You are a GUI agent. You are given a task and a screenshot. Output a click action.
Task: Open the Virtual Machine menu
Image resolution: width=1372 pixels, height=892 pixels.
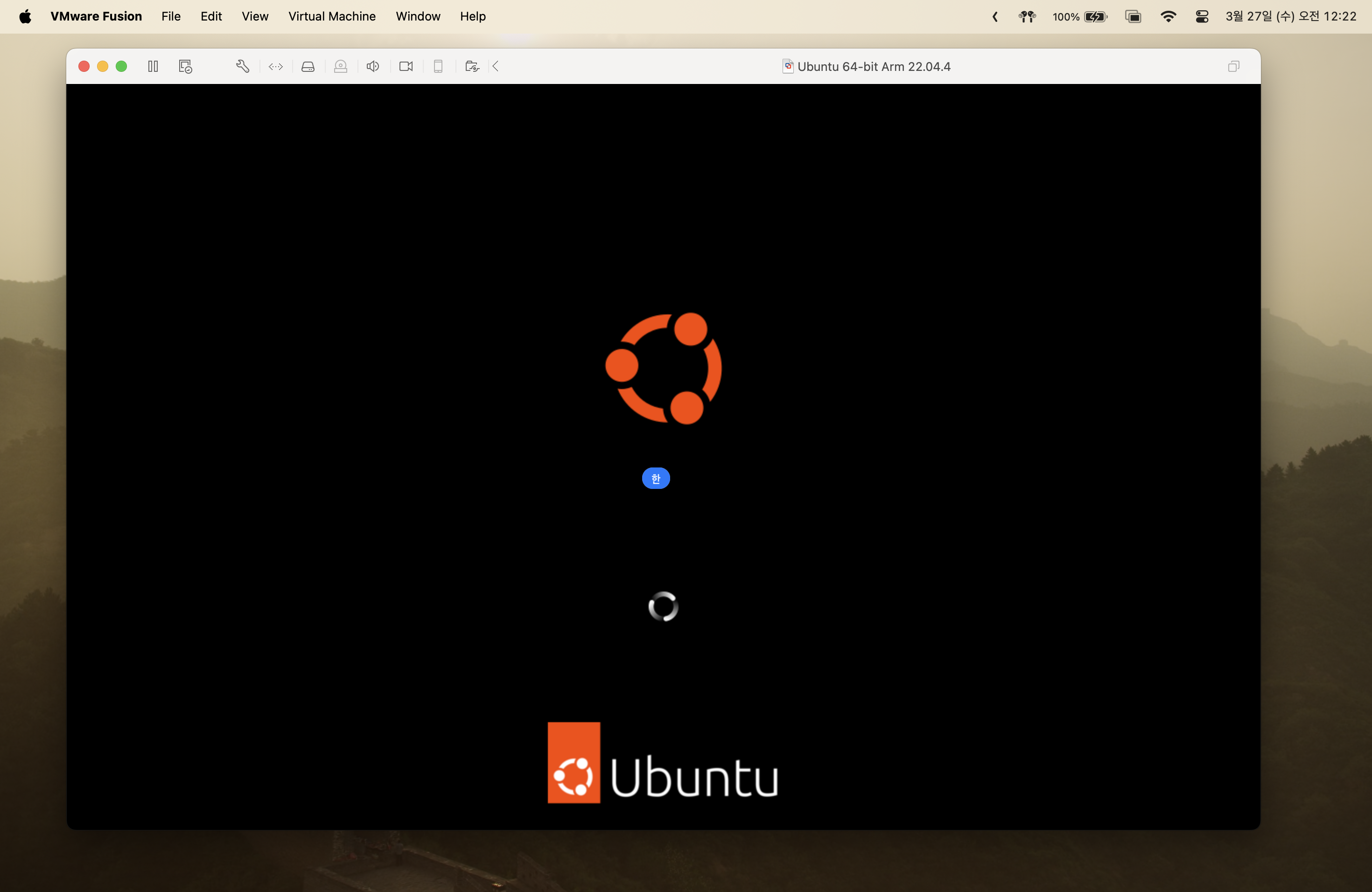[x=332, y=16]
